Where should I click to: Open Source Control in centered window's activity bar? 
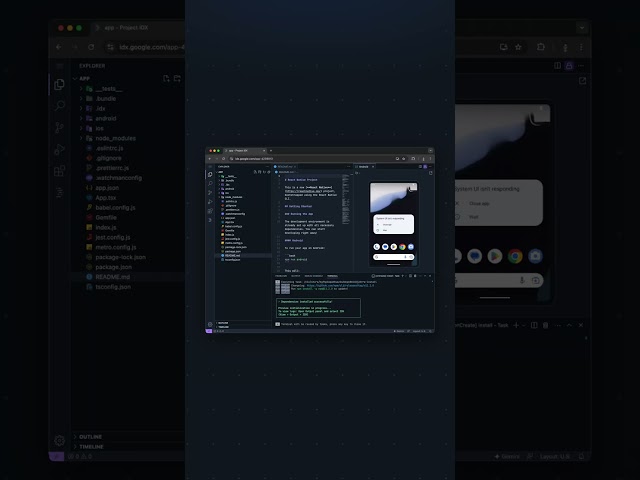[x=210, y=193]
